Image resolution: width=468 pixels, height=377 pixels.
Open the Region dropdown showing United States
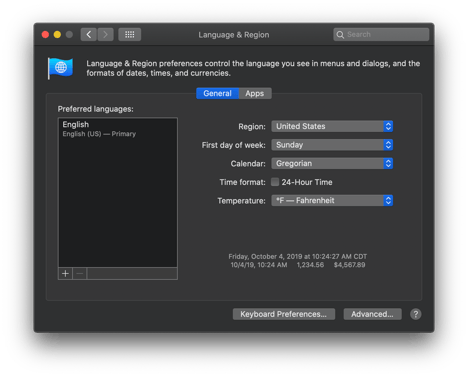tap(332, 126)
